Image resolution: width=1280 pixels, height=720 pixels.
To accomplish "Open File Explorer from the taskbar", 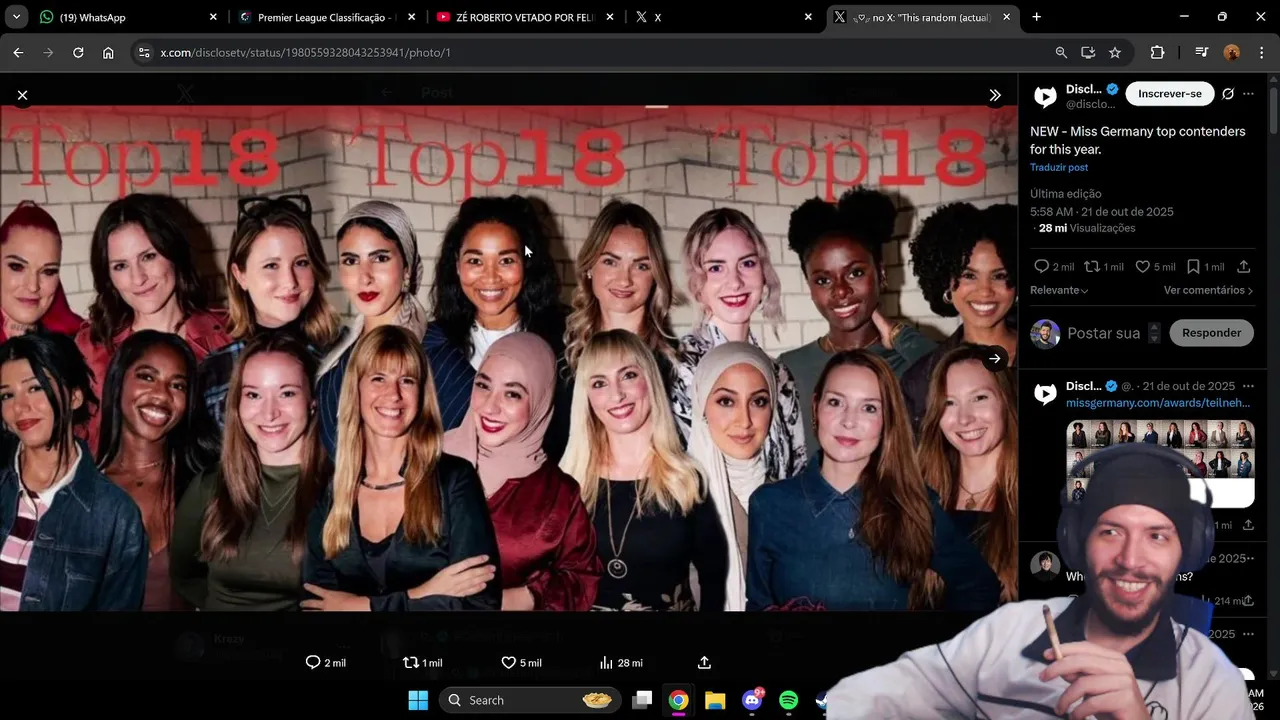I will point(715,700).
